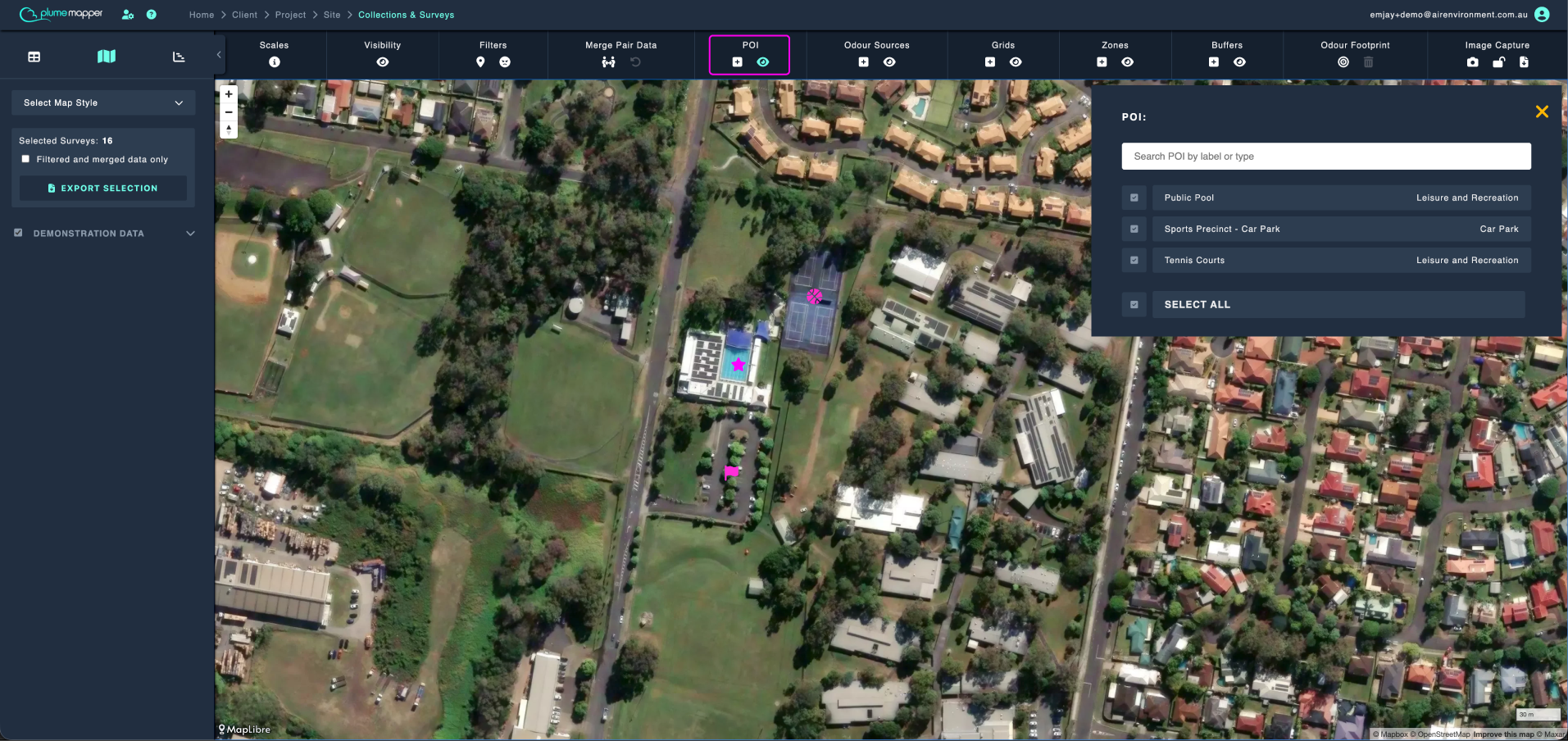1568x741 pixels.
Task: Uncheck the Tennis Courts POI checkbox
Action: pos(1134,260)
